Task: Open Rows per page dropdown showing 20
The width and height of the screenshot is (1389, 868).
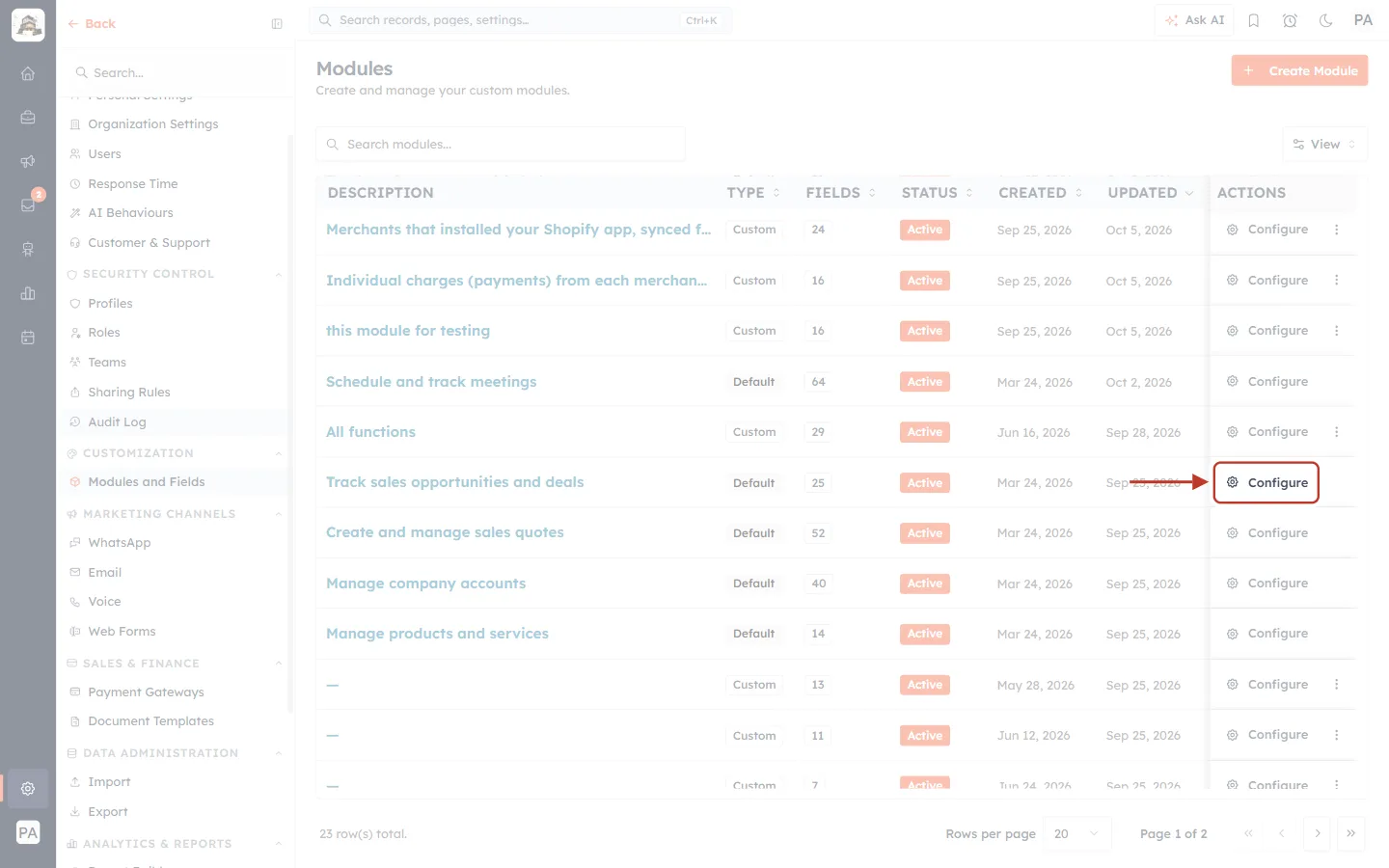Action: pos(1077,833)
